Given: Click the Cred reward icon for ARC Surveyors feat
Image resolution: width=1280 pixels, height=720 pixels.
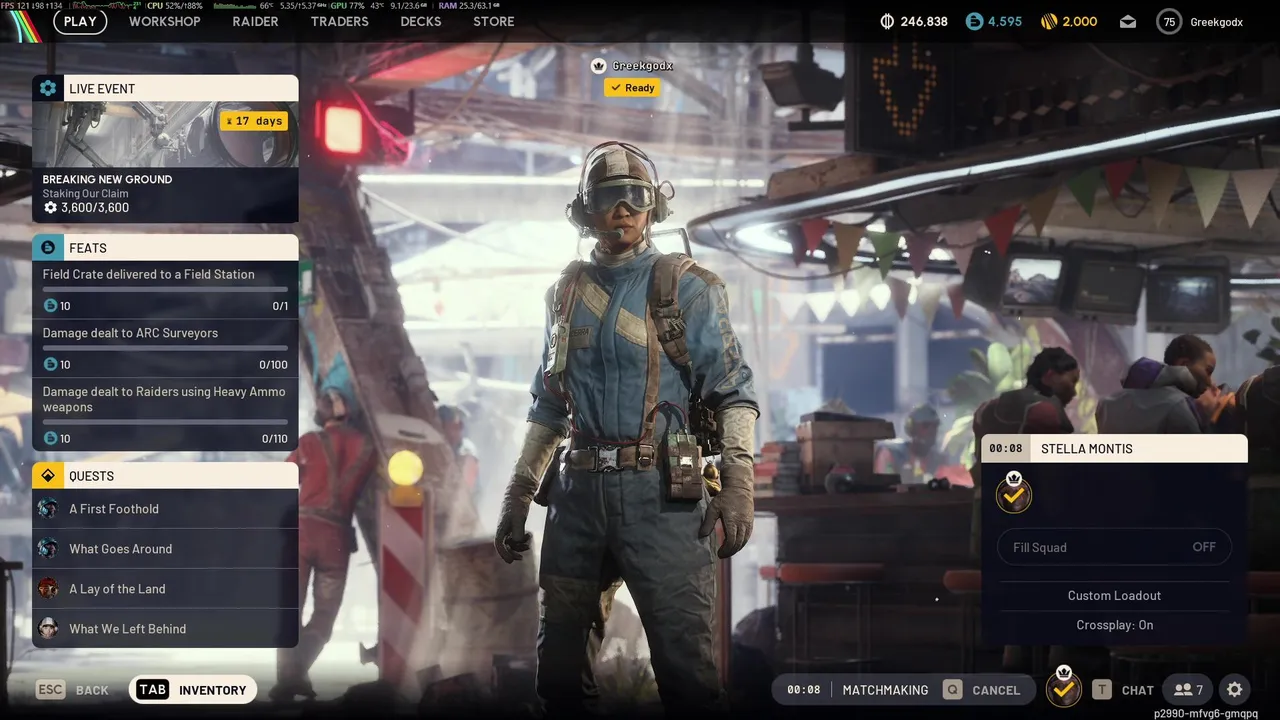Looking at the screenshot, I should (50, 365).
